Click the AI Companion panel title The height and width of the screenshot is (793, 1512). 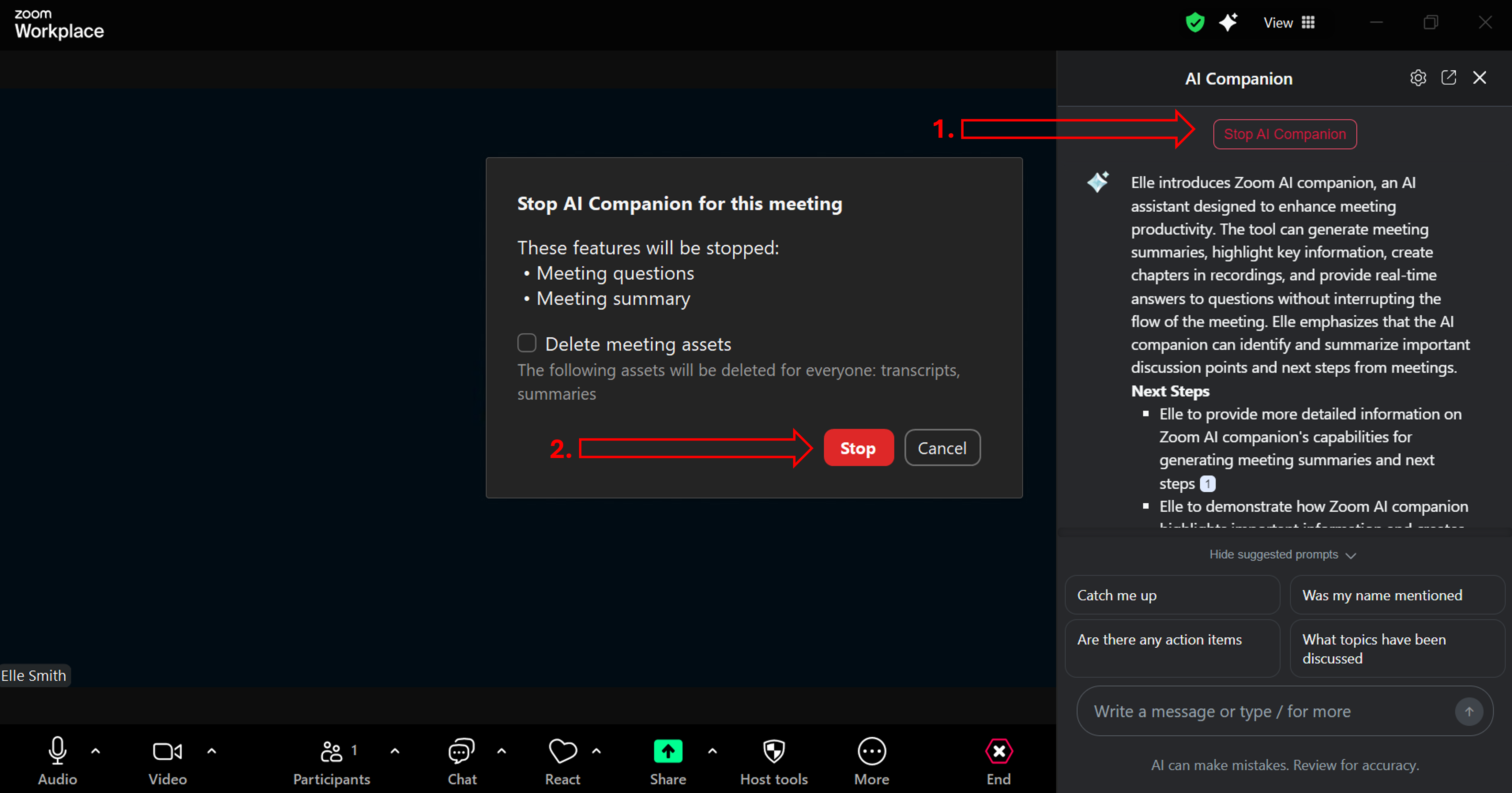tap(1238, 79)
